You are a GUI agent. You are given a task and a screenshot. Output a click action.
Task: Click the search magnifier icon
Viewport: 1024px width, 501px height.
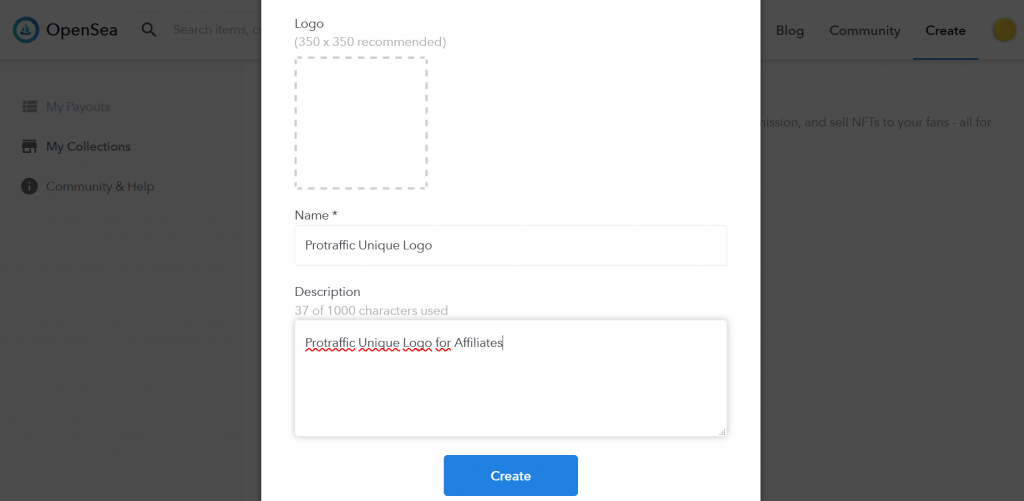coord(149,30)
